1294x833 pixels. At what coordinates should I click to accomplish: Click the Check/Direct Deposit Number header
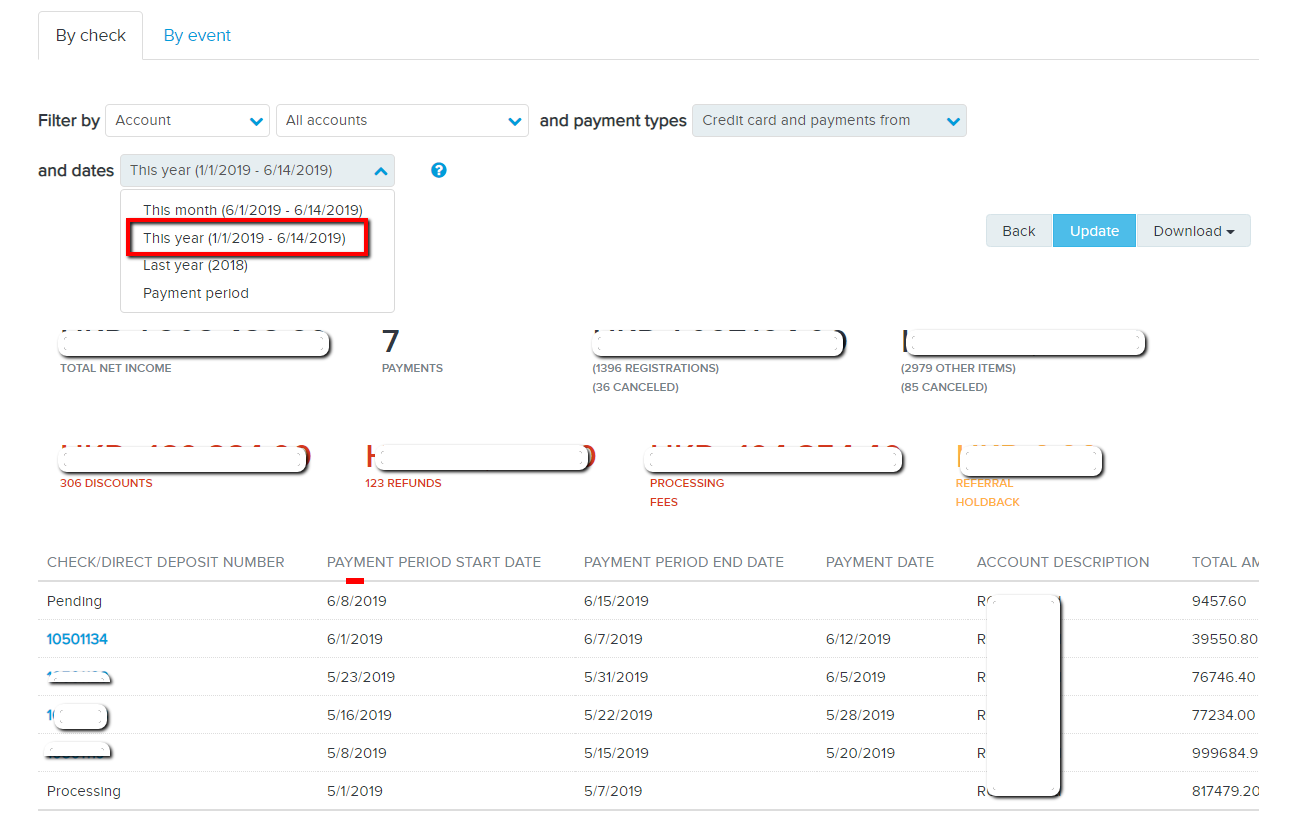coord(165,562)
